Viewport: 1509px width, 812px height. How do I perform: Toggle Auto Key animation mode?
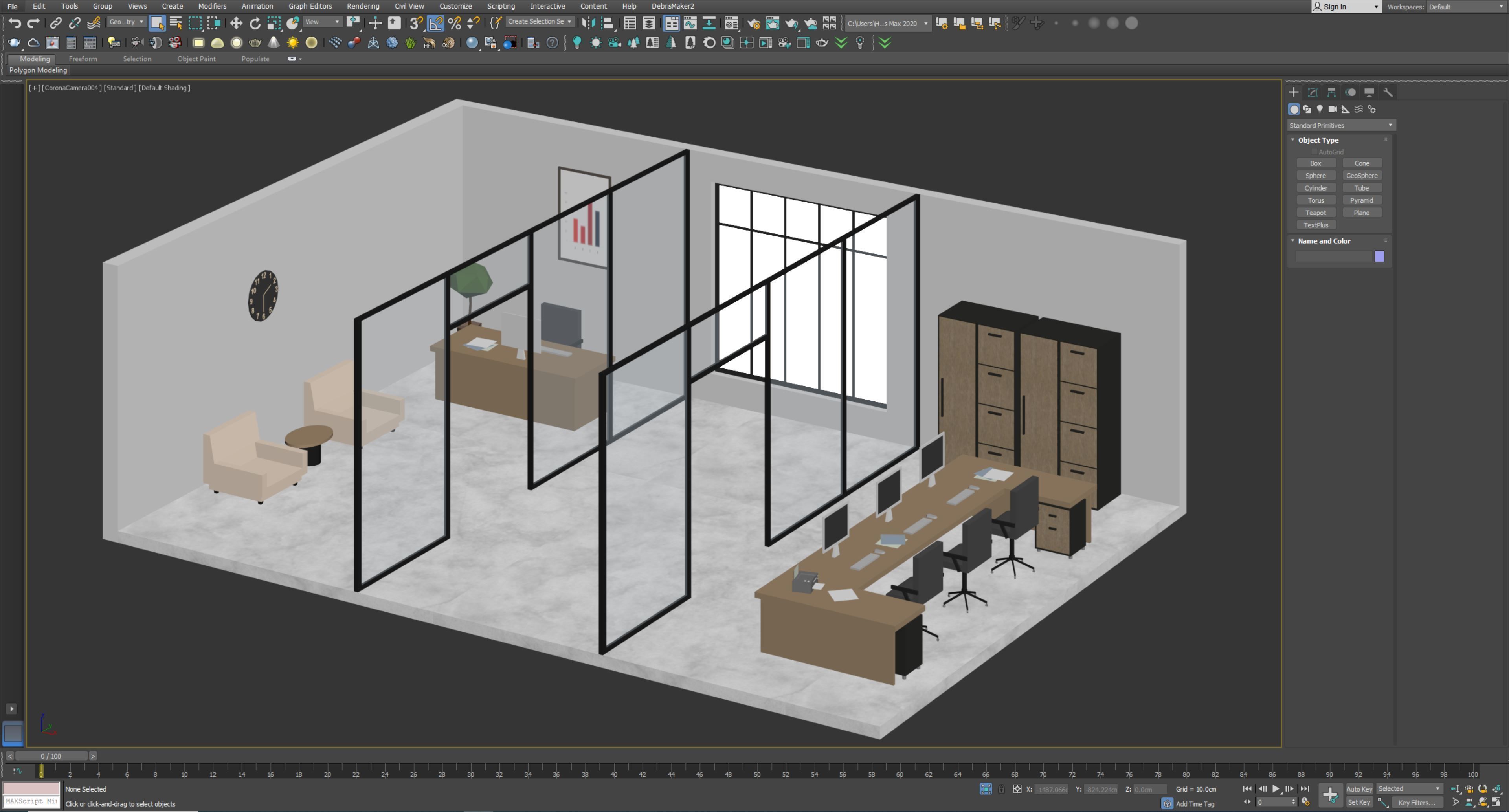pyautogui.click(x=1359, y=789)
